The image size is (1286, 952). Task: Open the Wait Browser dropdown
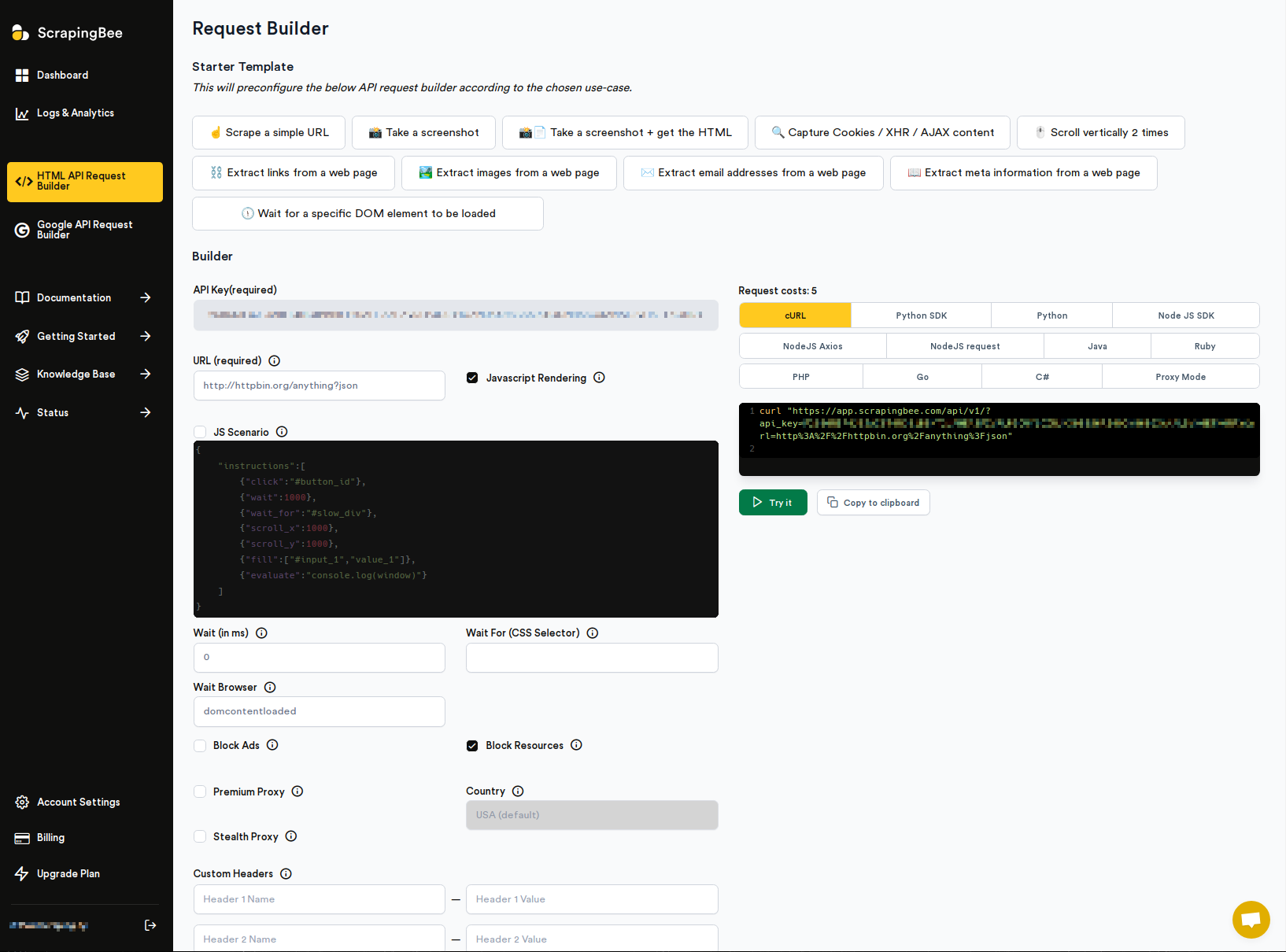(320, 711)
